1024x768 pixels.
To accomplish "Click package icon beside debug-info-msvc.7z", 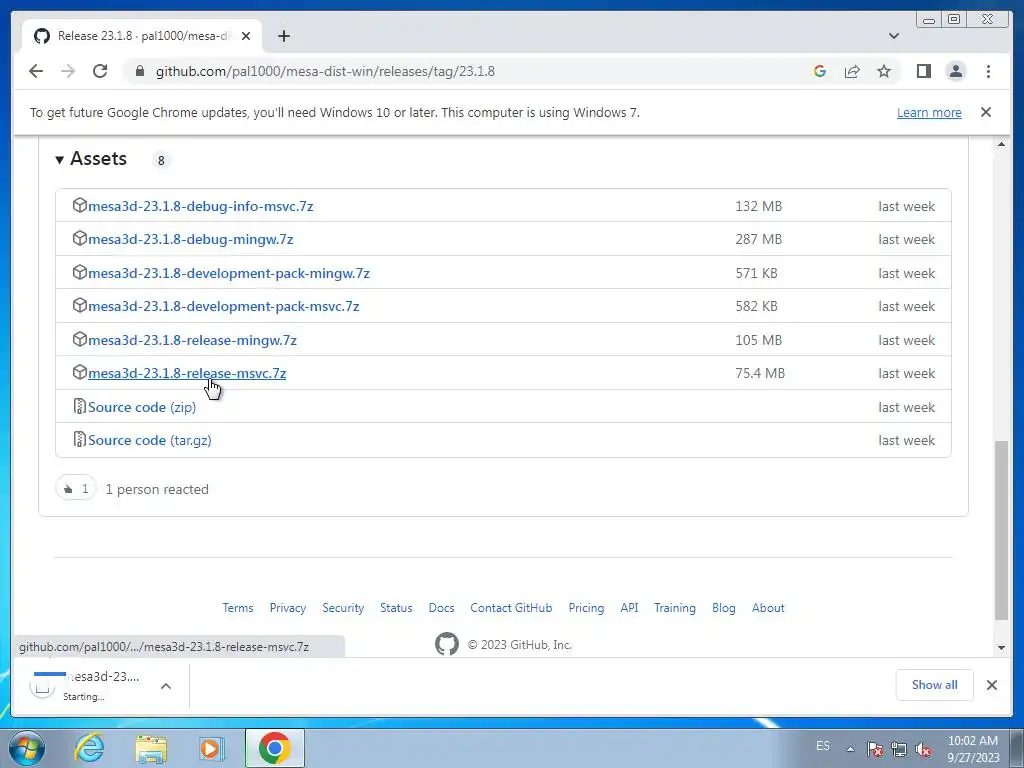I will pos(80,205).
